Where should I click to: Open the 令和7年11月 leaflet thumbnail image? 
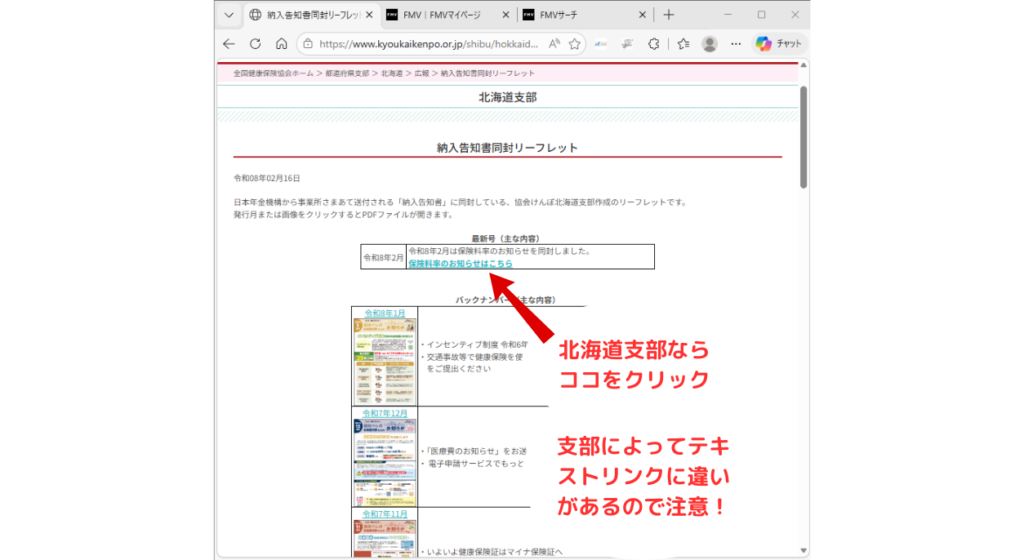click(x=385, y=538)
